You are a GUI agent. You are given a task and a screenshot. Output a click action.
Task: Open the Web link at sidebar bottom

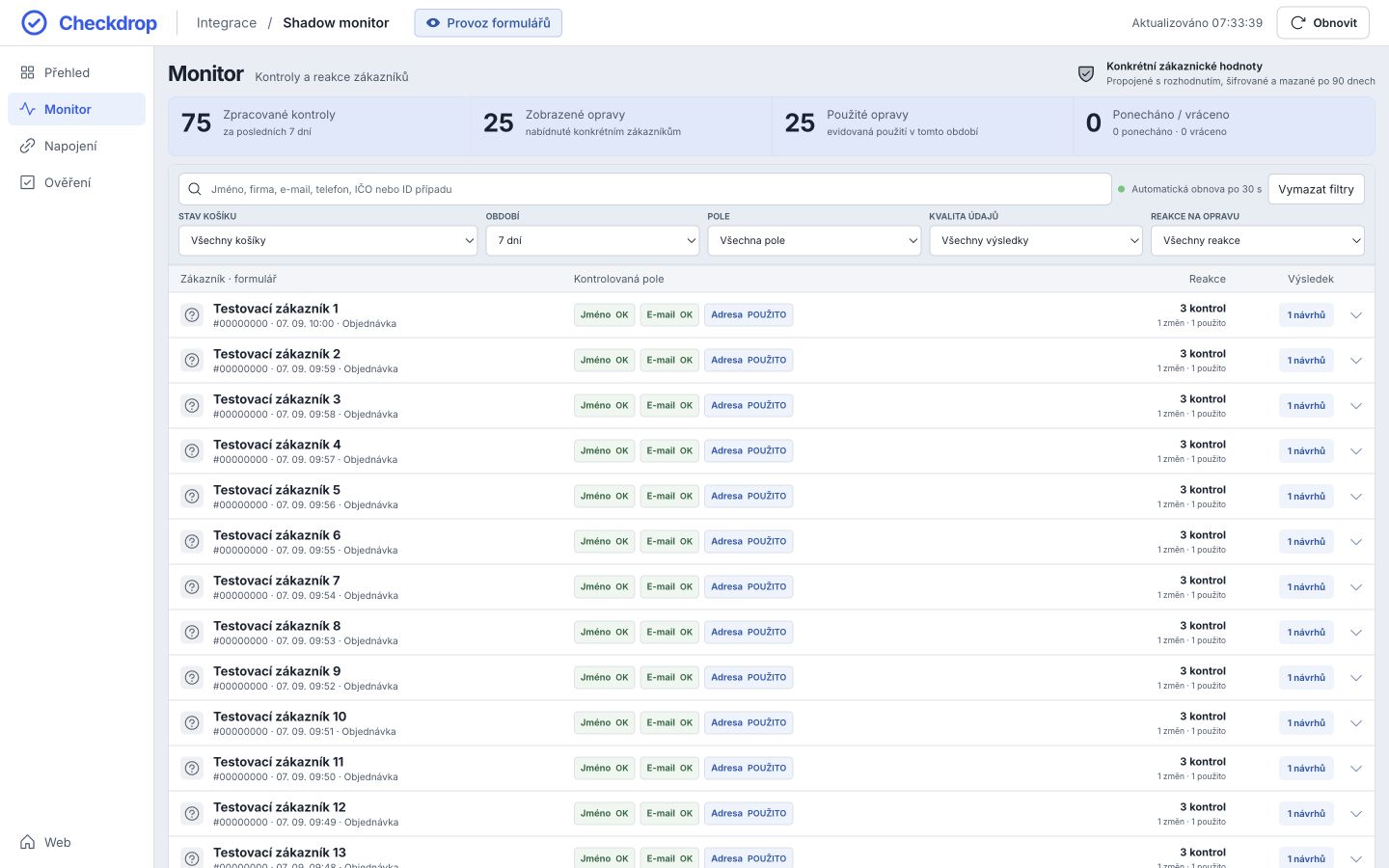click(76, 842)
